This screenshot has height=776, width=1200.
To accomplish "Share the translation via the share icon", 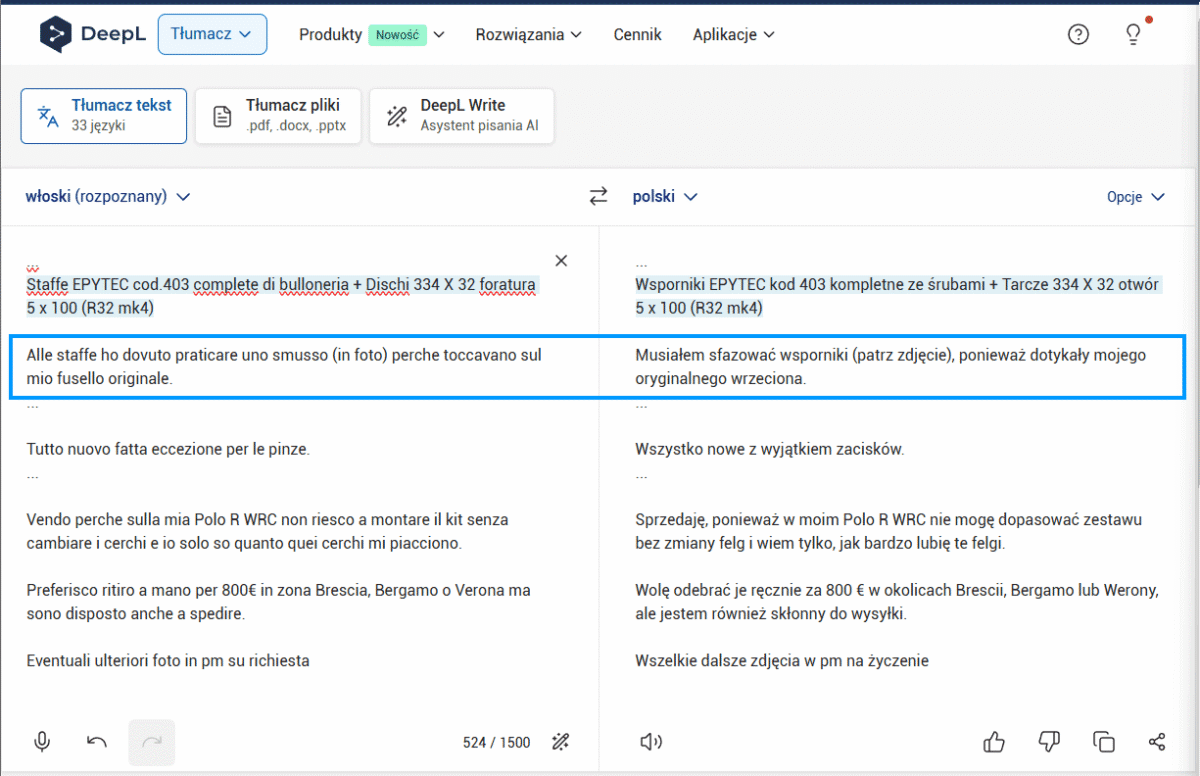I will click(x=1157, y=742).
